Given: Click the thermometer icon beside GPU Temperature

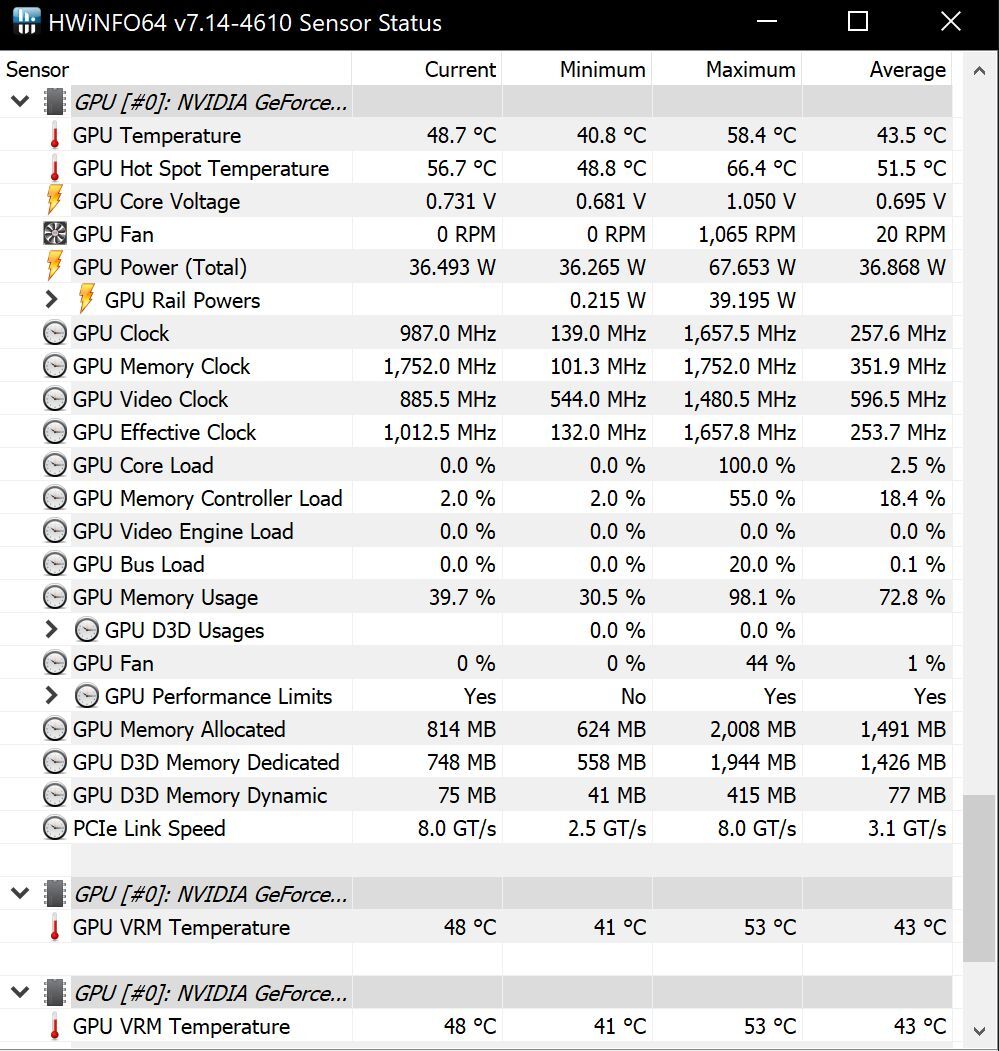Looking at the screenshot, I should pyautogui.click(x=55, y=136).
